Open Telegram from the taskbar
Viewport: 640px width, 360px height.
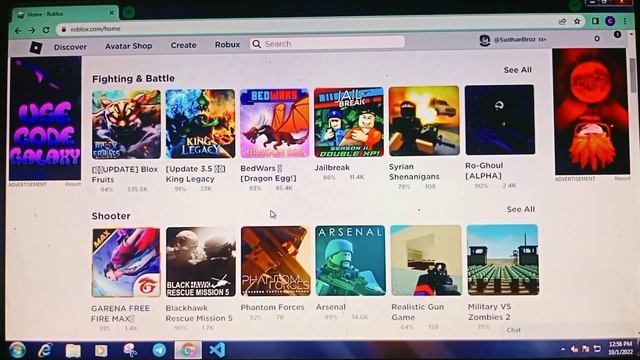159,350
